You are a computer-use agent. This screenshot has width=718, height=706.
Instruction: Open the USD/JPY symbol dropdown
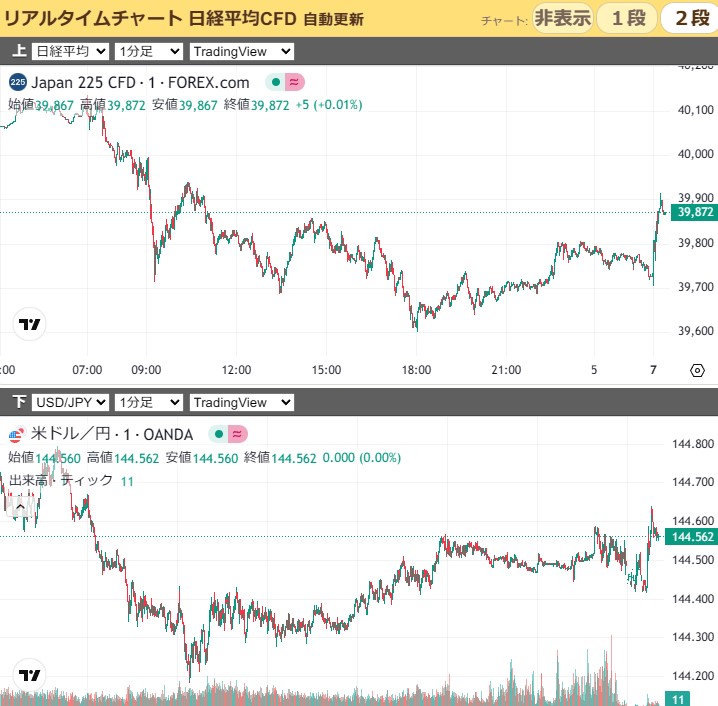[x=69, y=402]
